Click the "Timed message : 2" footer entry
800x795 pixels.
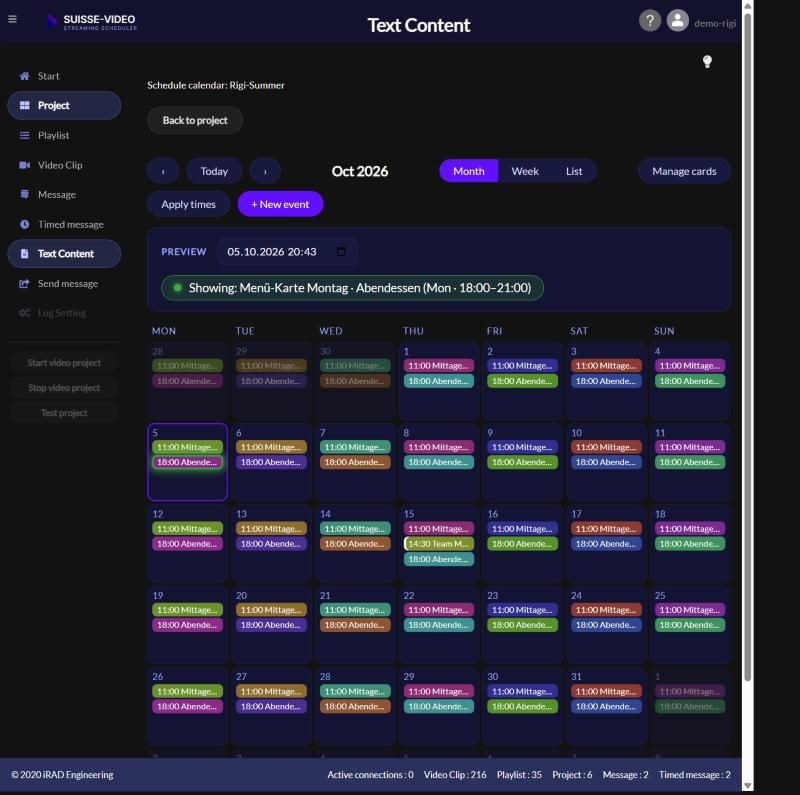pos(694,775)
